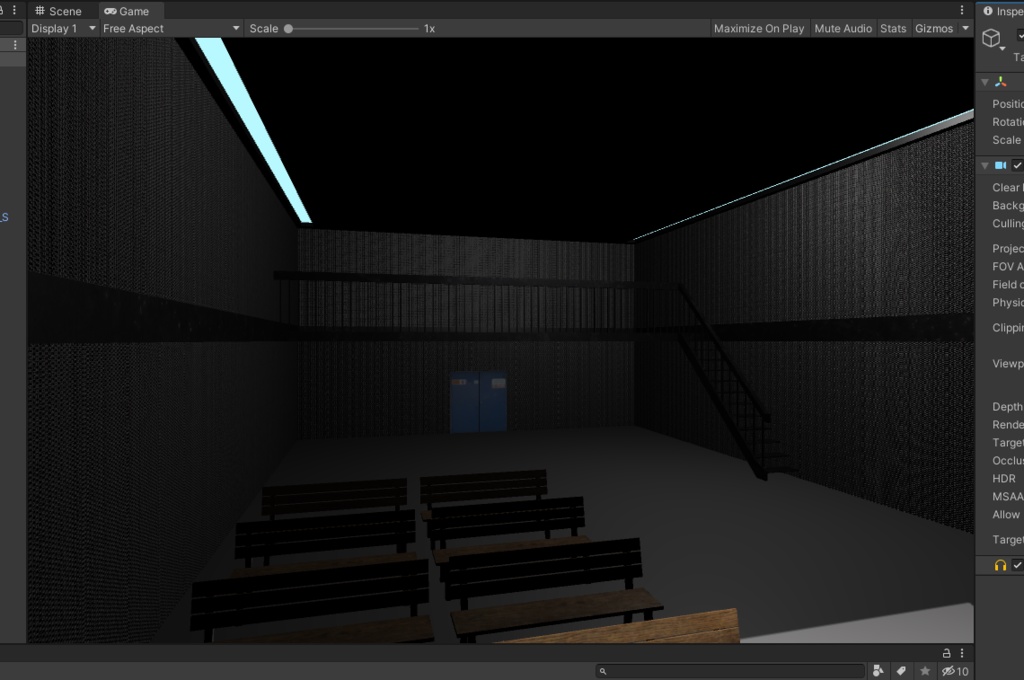Disable the Camera component checkbox
The width and height of the screenshot is (1024, 680).
tap(1017, 166)
